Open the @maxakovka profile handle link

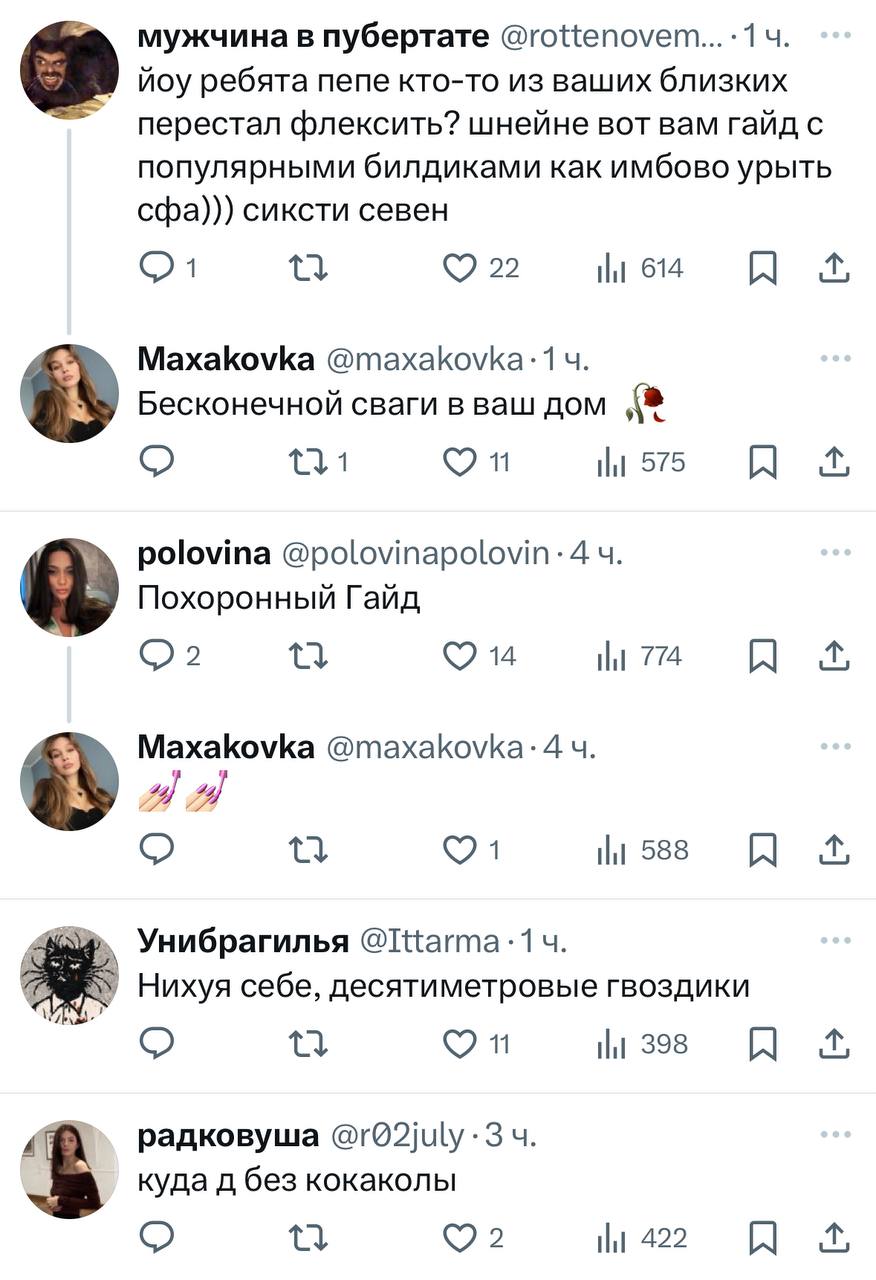pyautogui.click(x=423, y=359)
